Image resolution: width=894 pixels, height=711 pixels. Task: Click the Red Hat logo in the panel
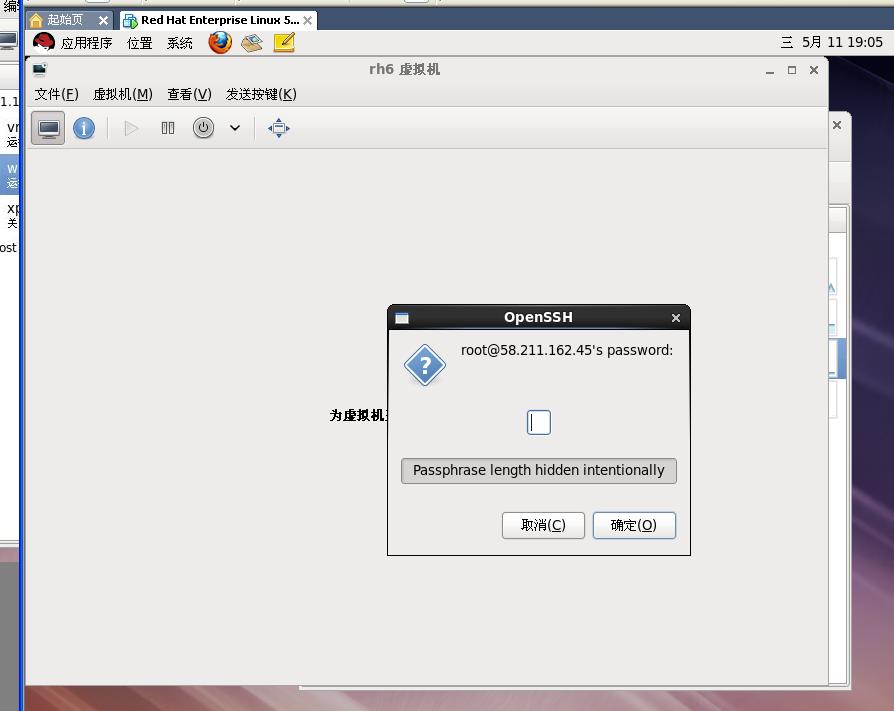coord(44,43)
